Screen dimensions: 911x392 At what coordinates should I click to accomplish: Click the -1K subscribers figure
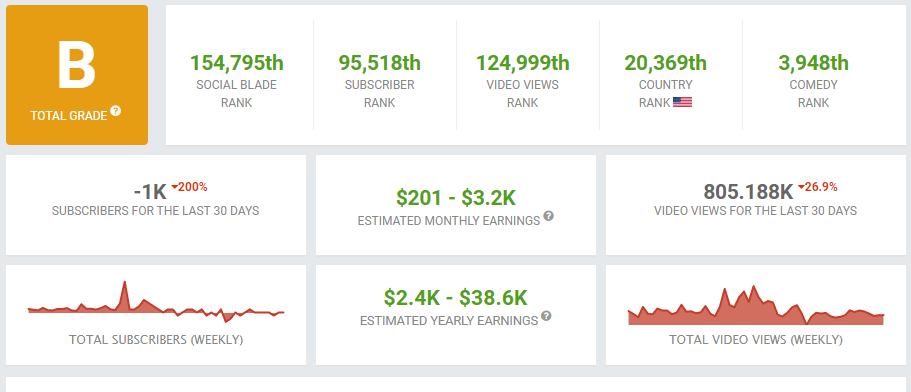pyautogui.click(x=150, y=191)
